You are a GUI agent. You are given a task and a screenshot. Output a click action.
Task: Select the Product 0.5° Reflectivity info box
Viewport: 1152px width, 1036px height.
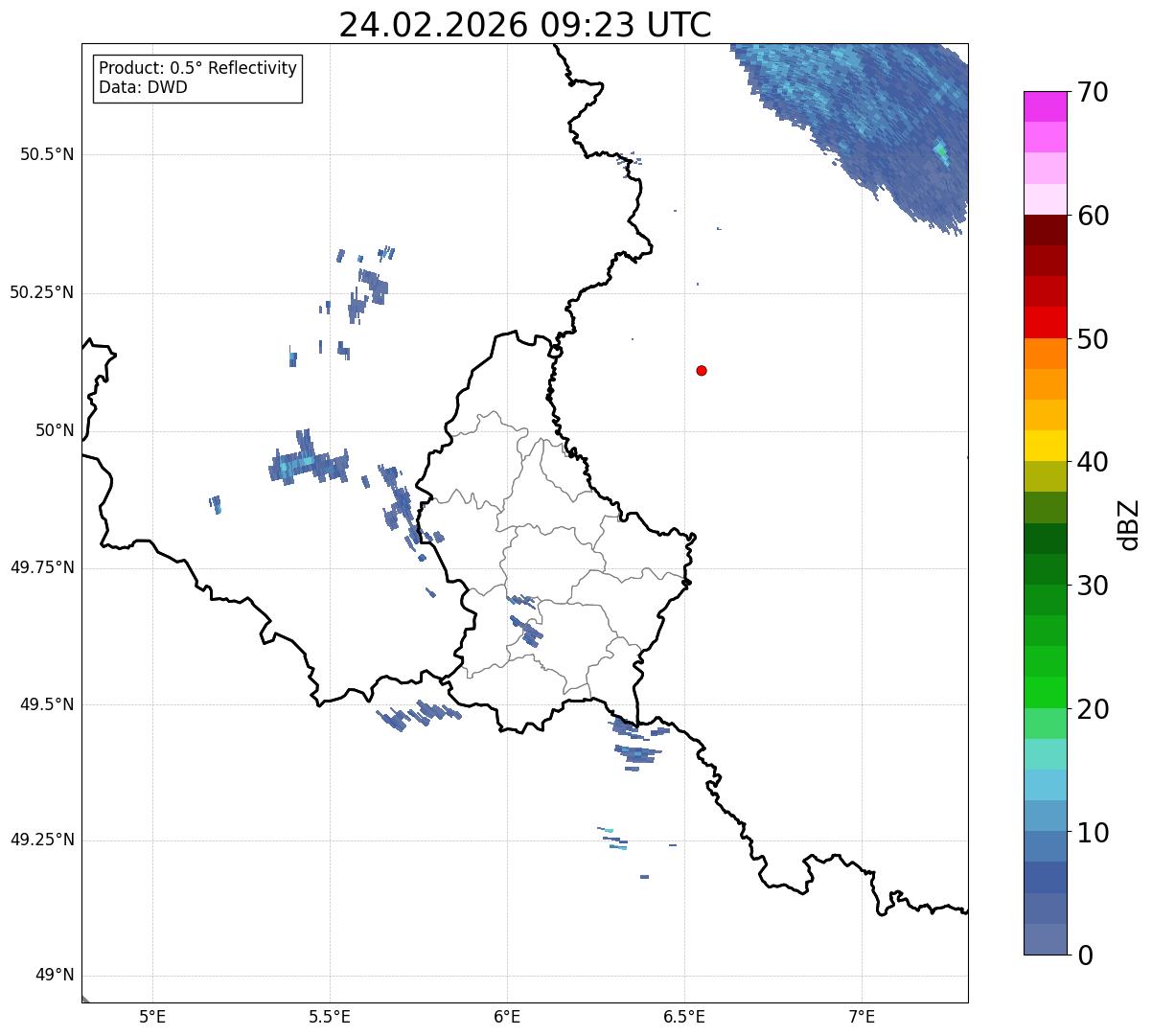pyautogui.click(x=197, y=78)
